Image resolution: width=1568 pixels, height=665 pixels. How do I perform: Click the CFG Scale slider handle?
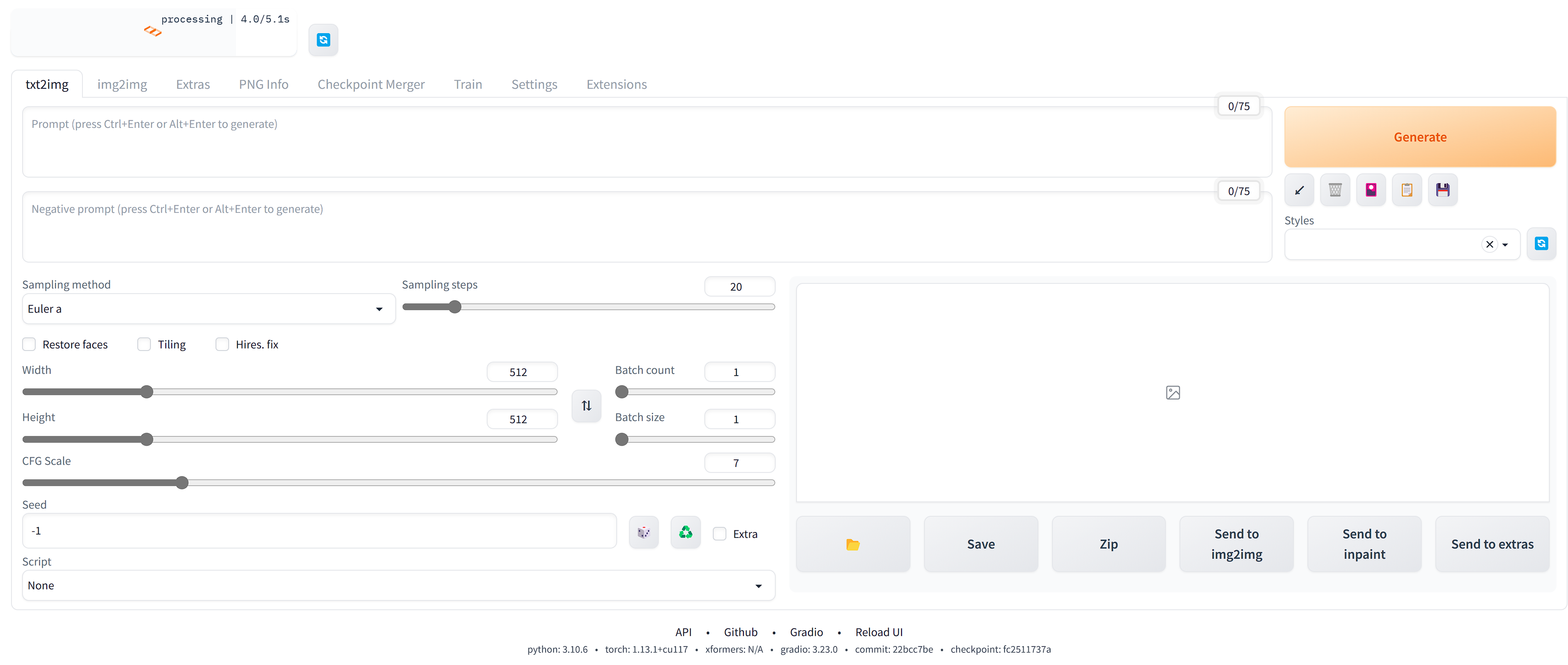click(x=182, y=483)
